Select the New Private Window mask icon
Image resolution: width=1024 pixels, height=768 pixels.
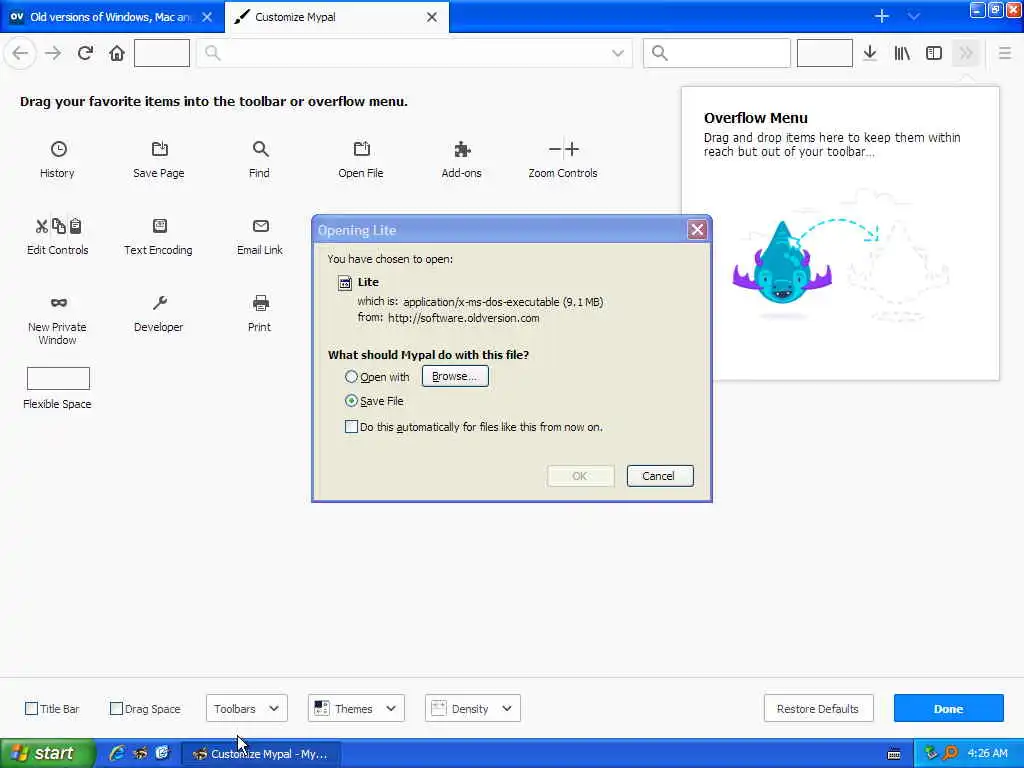[x=58, y=303]
